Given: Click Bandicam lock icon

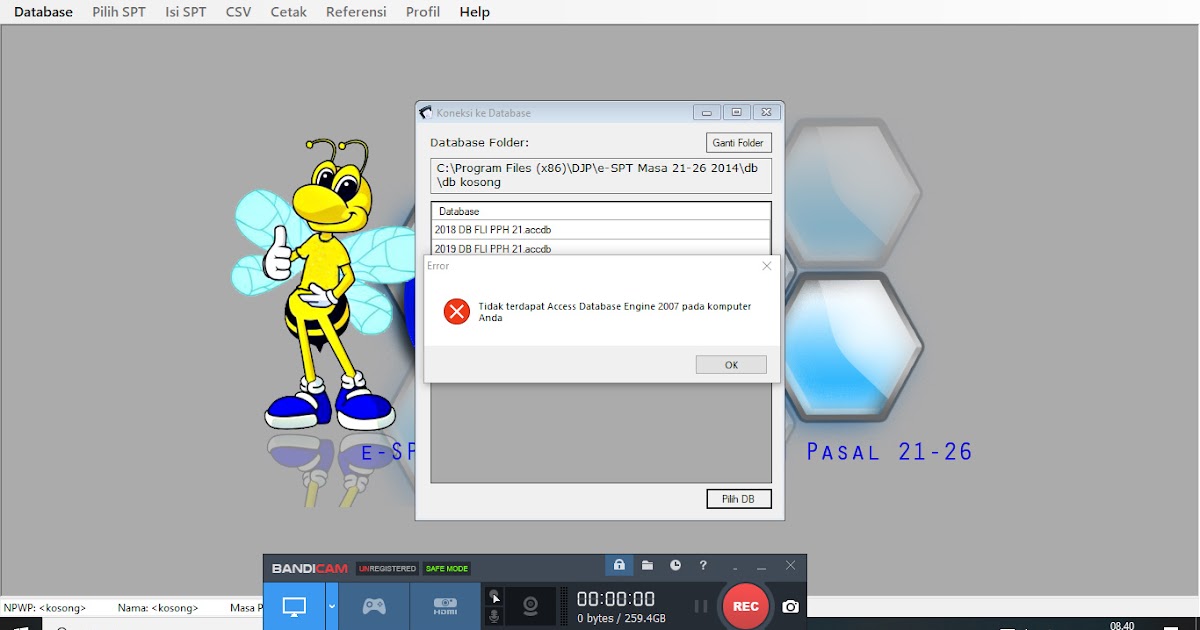Looking at the screenshot, I should (619, 566).
